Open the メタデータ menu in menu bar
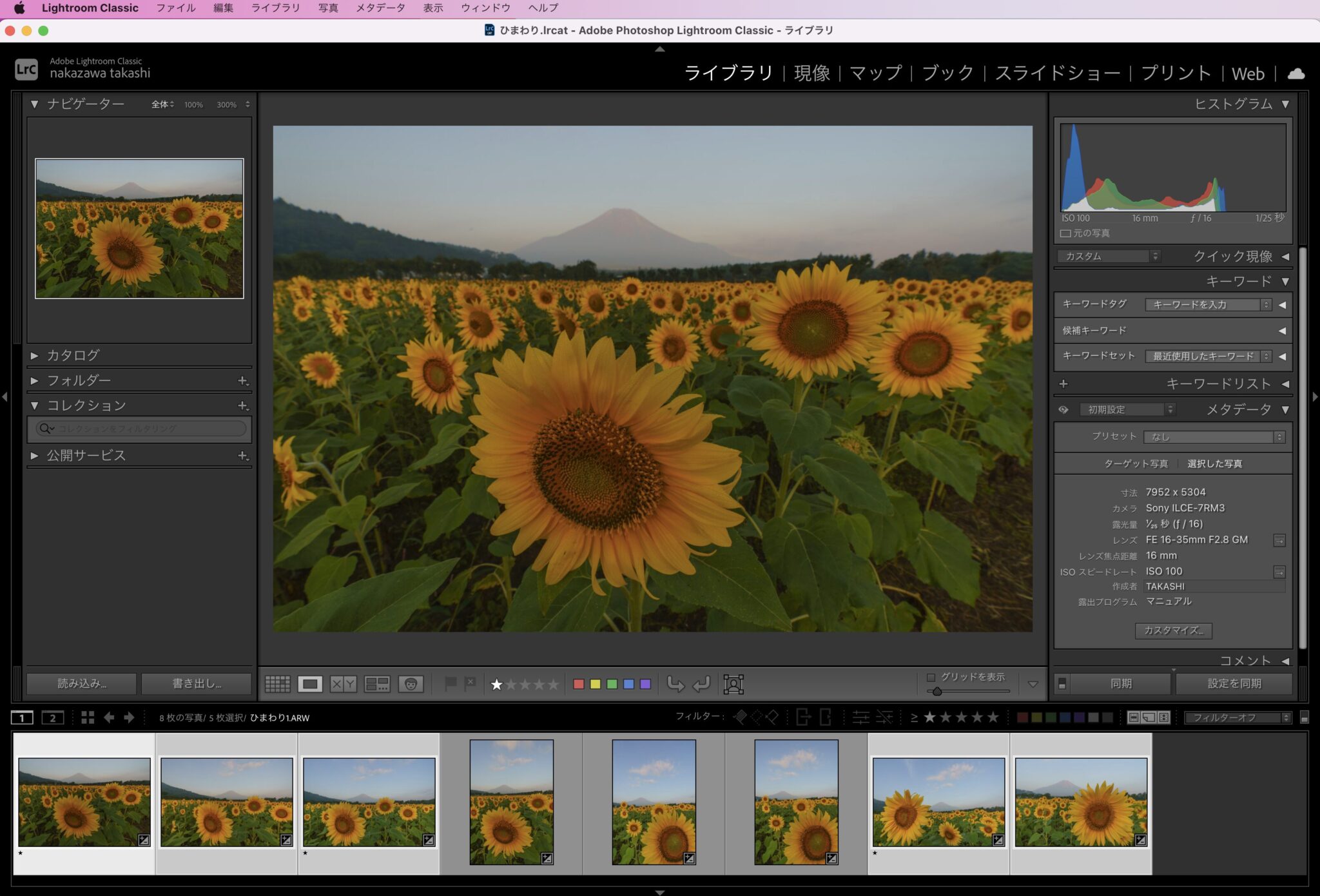The width and height of the screenshot is (1320, 896). (380, 8)
